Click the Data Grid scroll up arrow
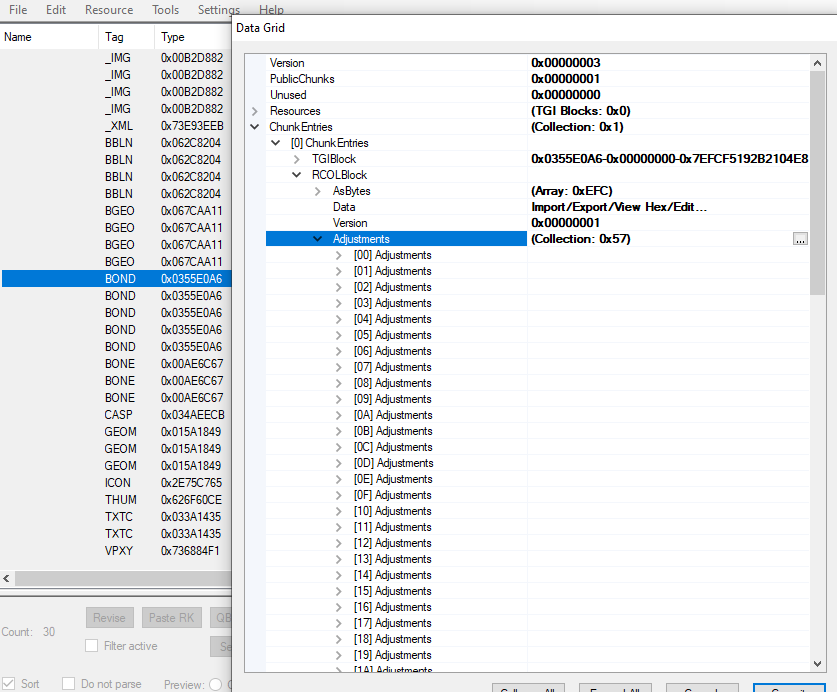837x692 pixels. 817,63
